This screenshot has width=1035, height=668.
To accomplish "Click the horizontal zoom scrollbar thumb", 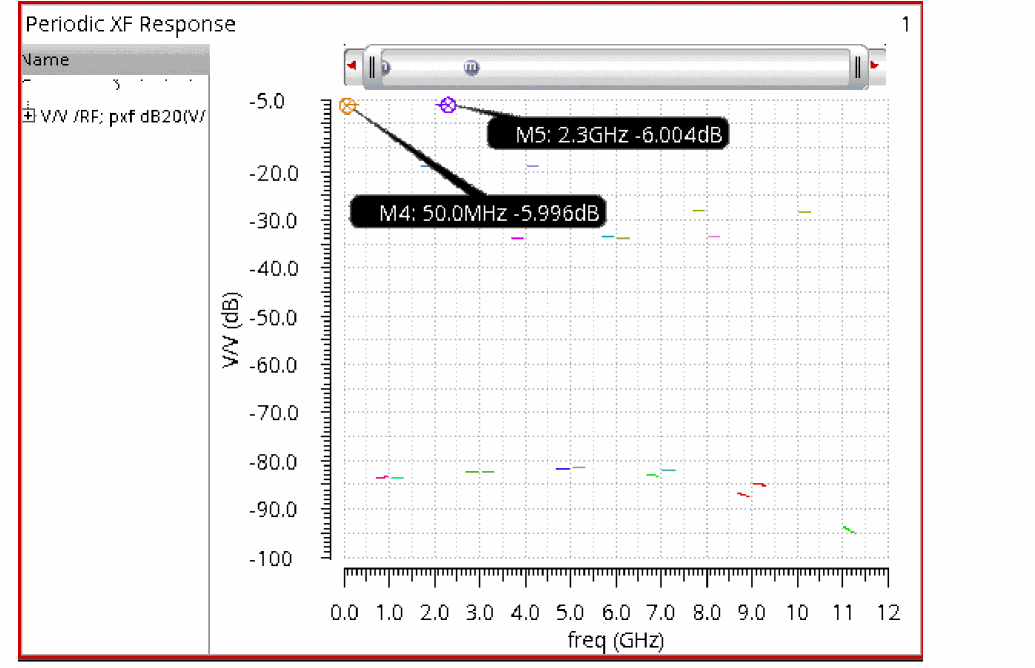I will point(615,67).
